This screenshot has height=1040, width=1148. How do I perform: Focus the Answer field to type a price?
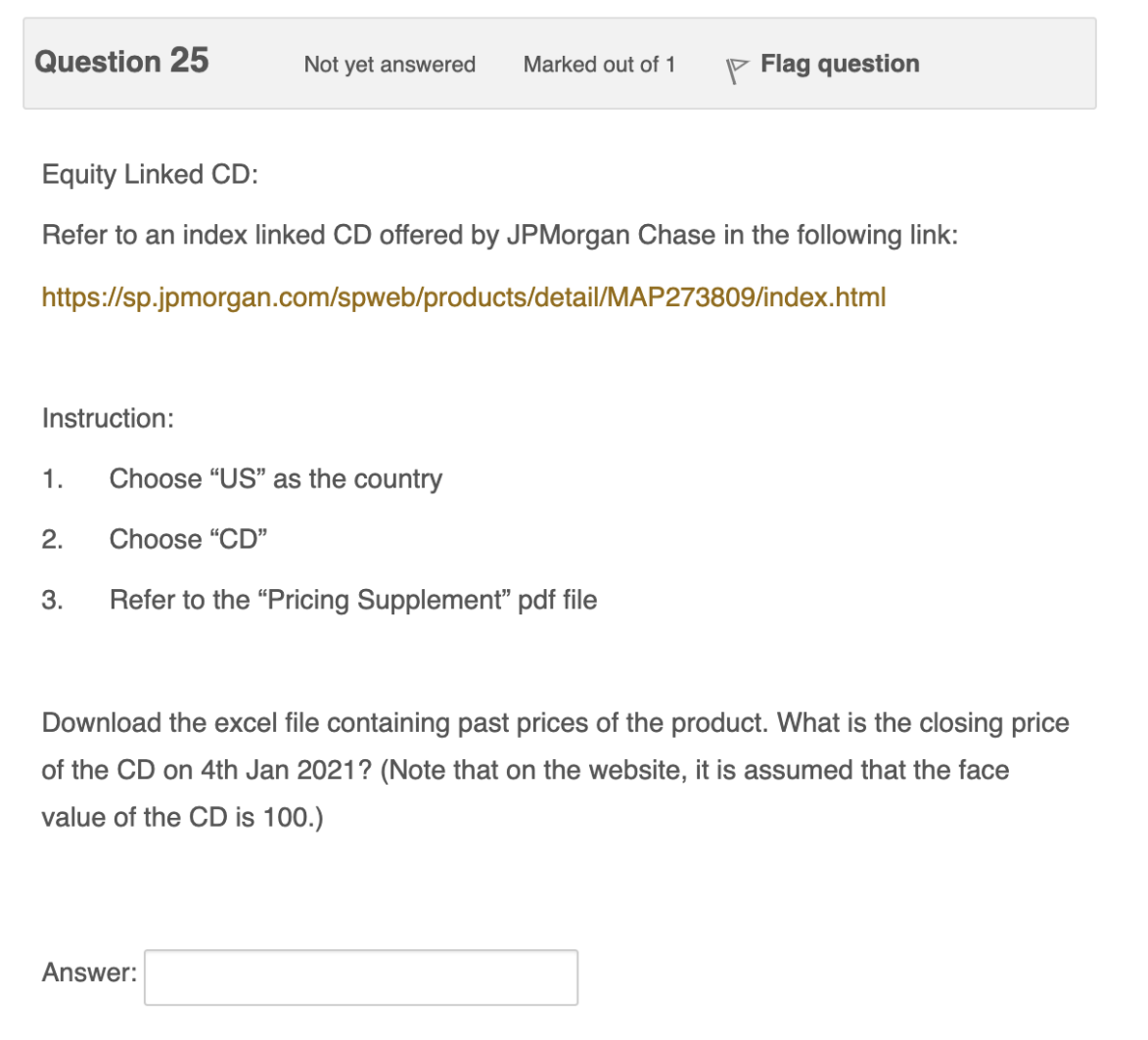[360, 976]
